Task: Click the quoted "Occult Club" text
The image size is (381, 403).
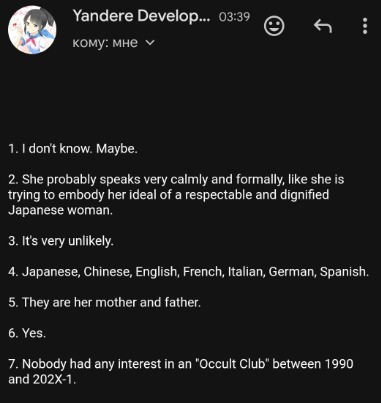Action: 232,364
